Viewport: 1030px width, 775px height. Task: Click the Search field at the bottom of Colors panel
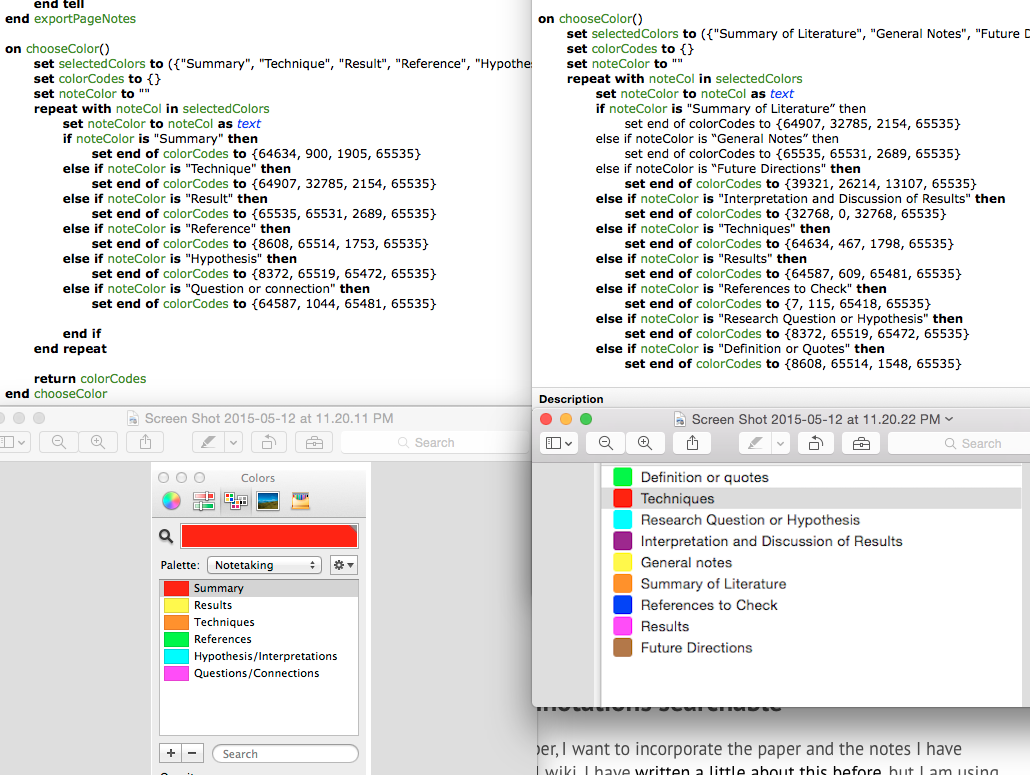(x=285, y=754)
